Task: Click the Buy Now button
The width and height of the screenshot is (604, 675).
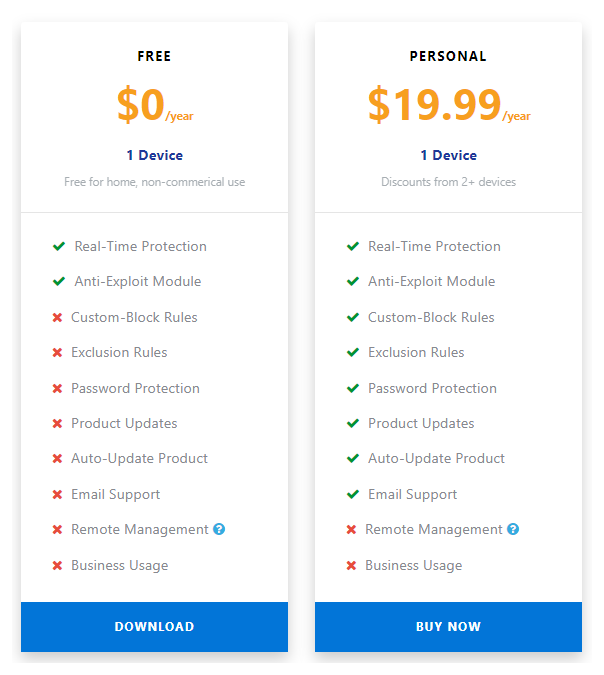Action: pyautogui.click(x=448, y=627)
